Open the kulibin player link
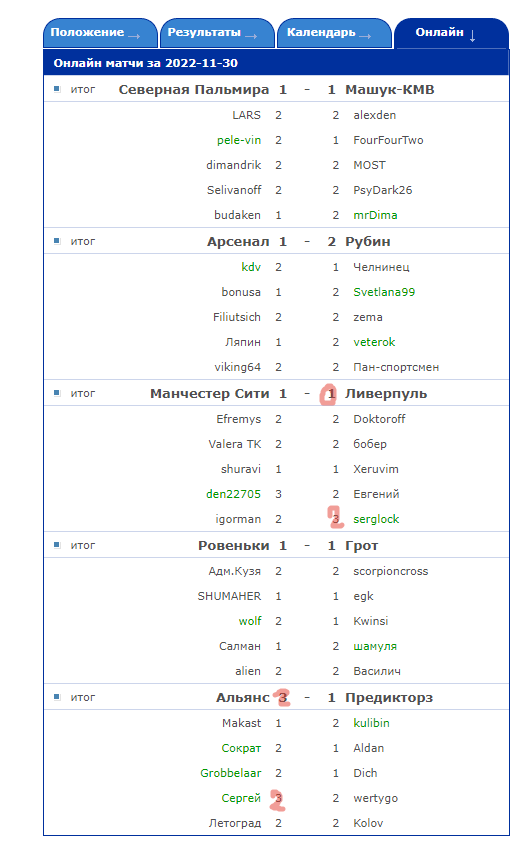This screenshot has height=856, width=522. click(371, 723)
